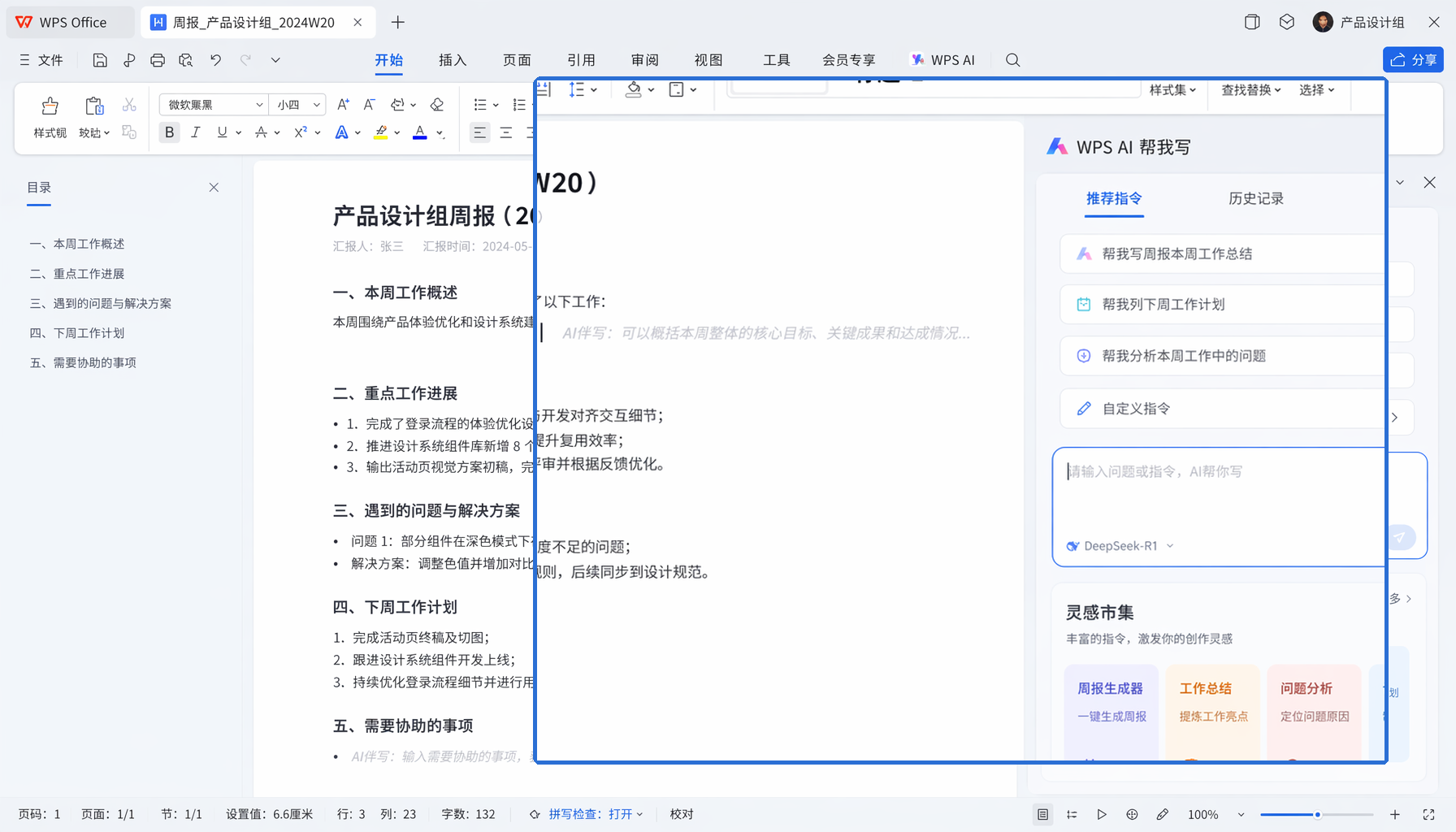Switch to the 插入 tab
Screen dimensions: 1456x832
coord(453,60)
